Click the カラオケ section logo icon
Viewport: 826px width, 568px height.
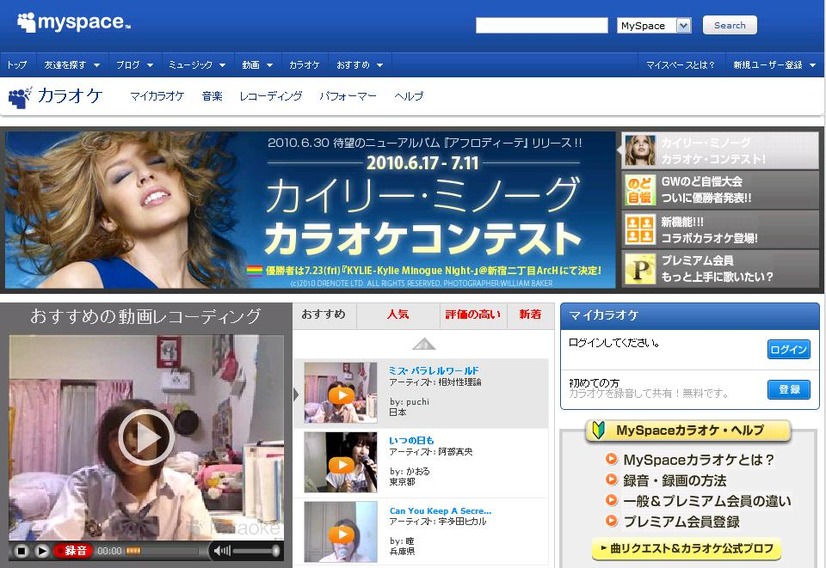(20, 97)
